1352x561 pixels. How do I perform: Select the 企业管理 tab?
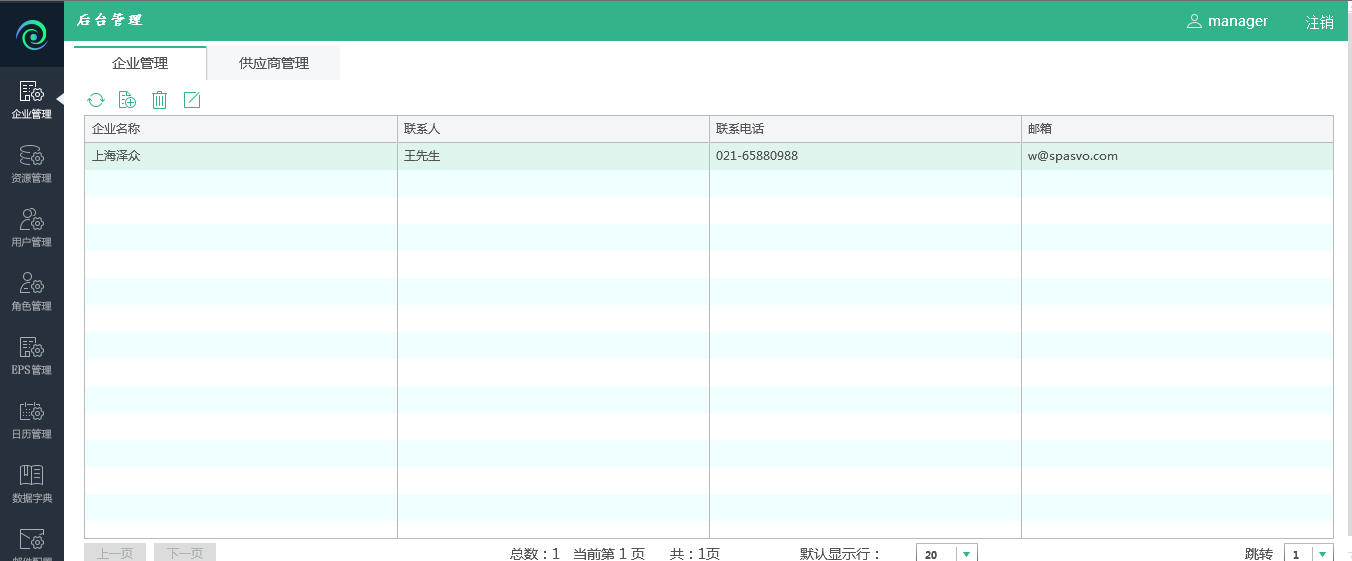[140, 63]
